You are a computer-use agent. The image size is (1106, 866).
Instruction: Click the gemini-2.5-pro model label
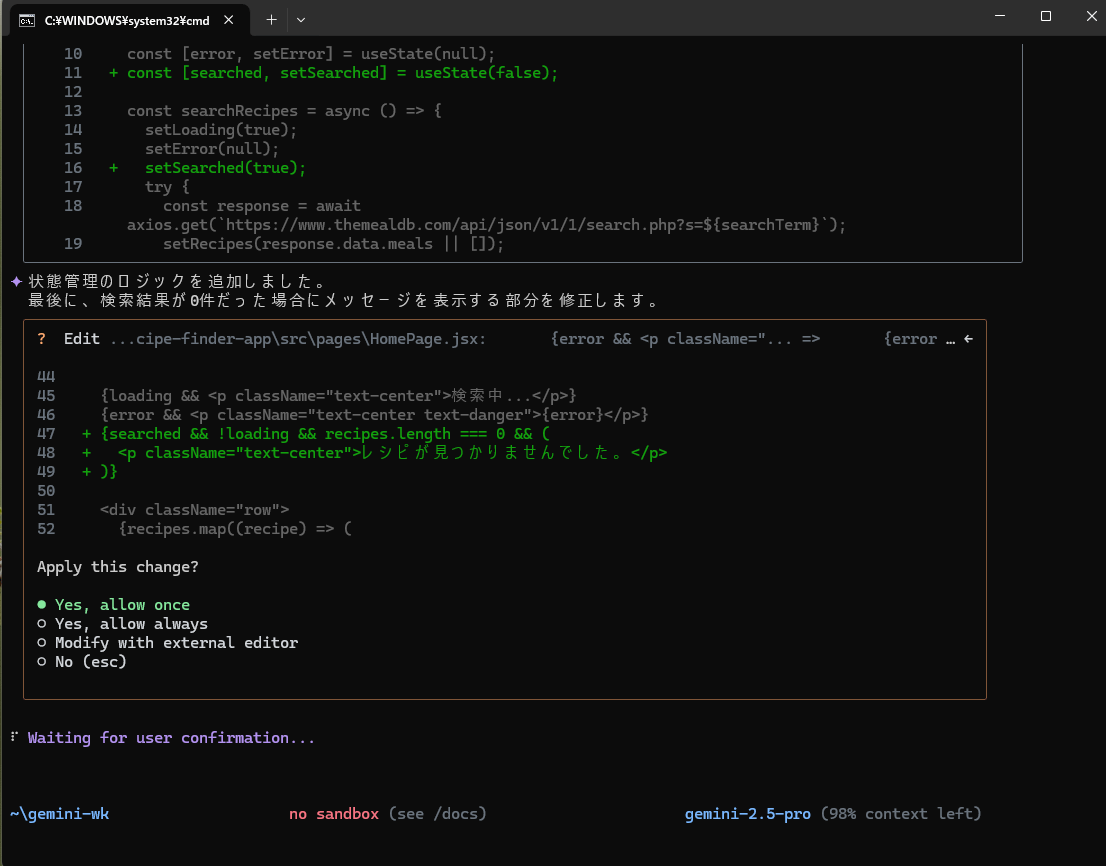(x=747, y=814)
